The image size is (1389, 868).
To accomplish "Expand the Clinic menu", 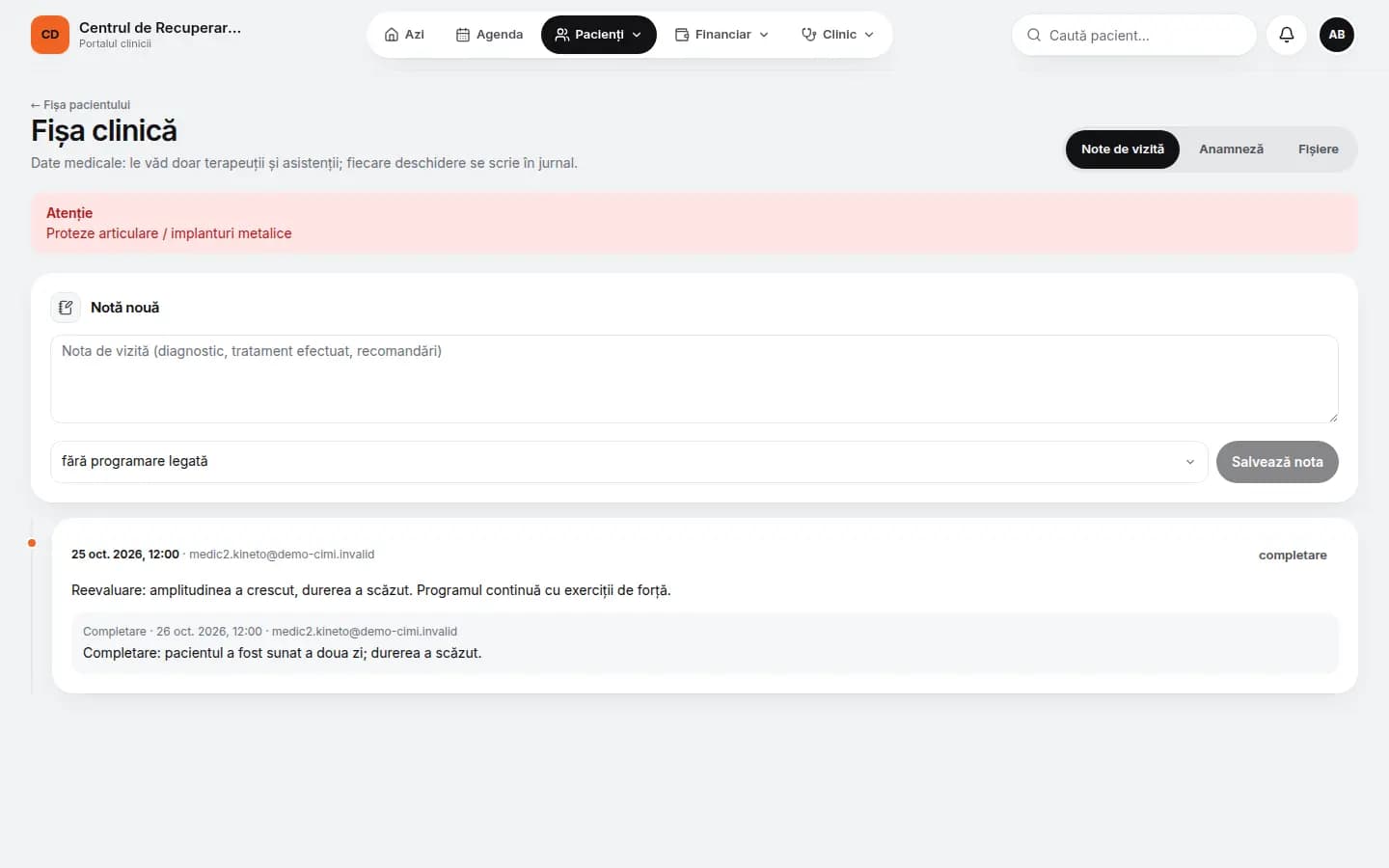I will coord(837,35).
